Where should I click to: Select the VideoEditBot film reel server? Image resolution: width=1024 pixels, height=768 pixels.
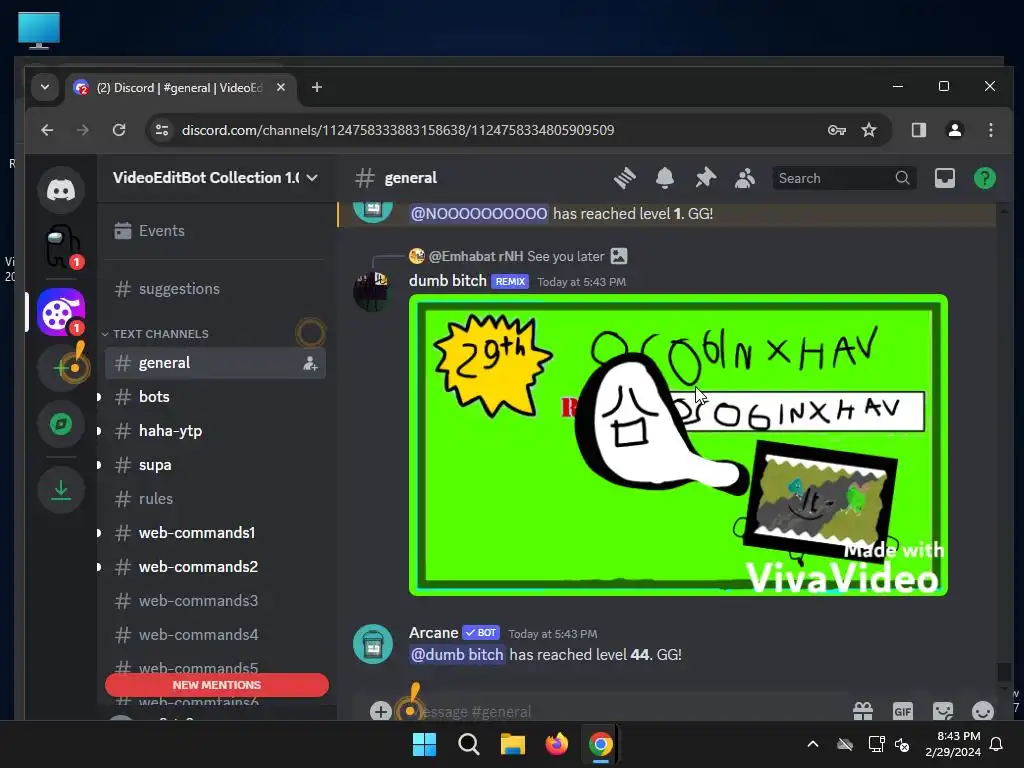click(x=61, y=312)
